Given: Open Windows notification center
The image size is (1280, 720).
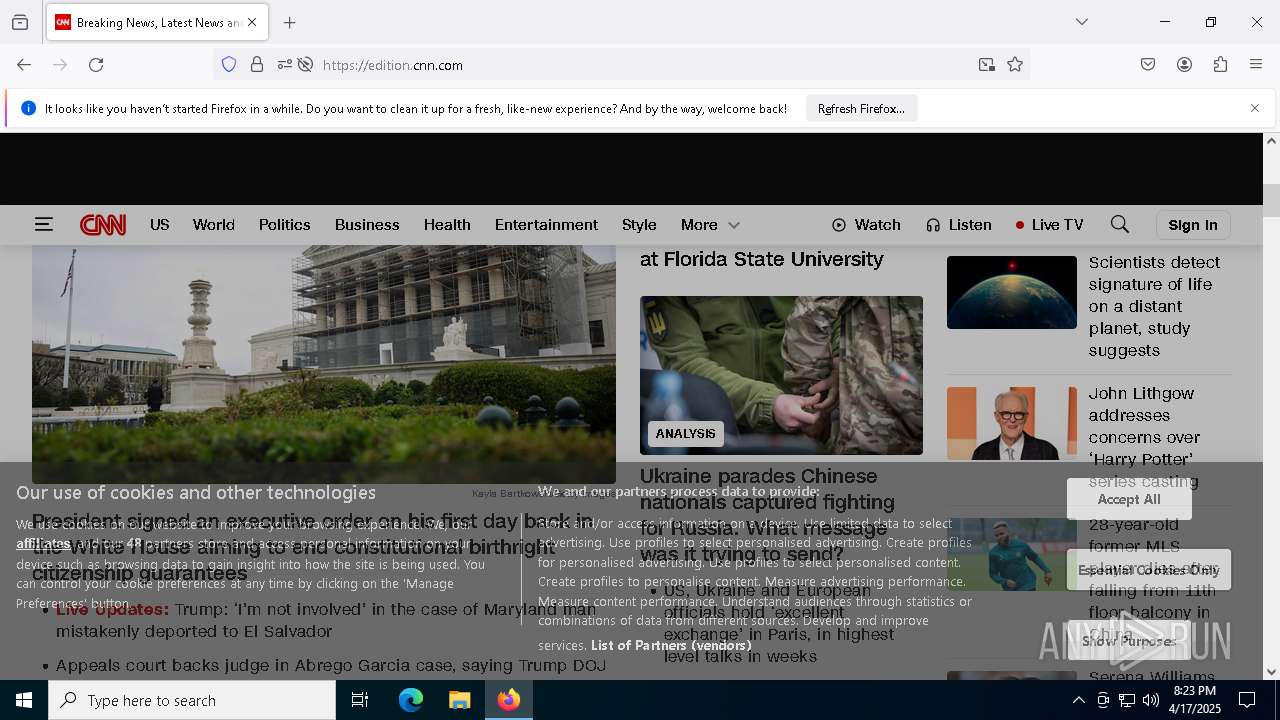Looking at the screenshot, I should 1247,700.
